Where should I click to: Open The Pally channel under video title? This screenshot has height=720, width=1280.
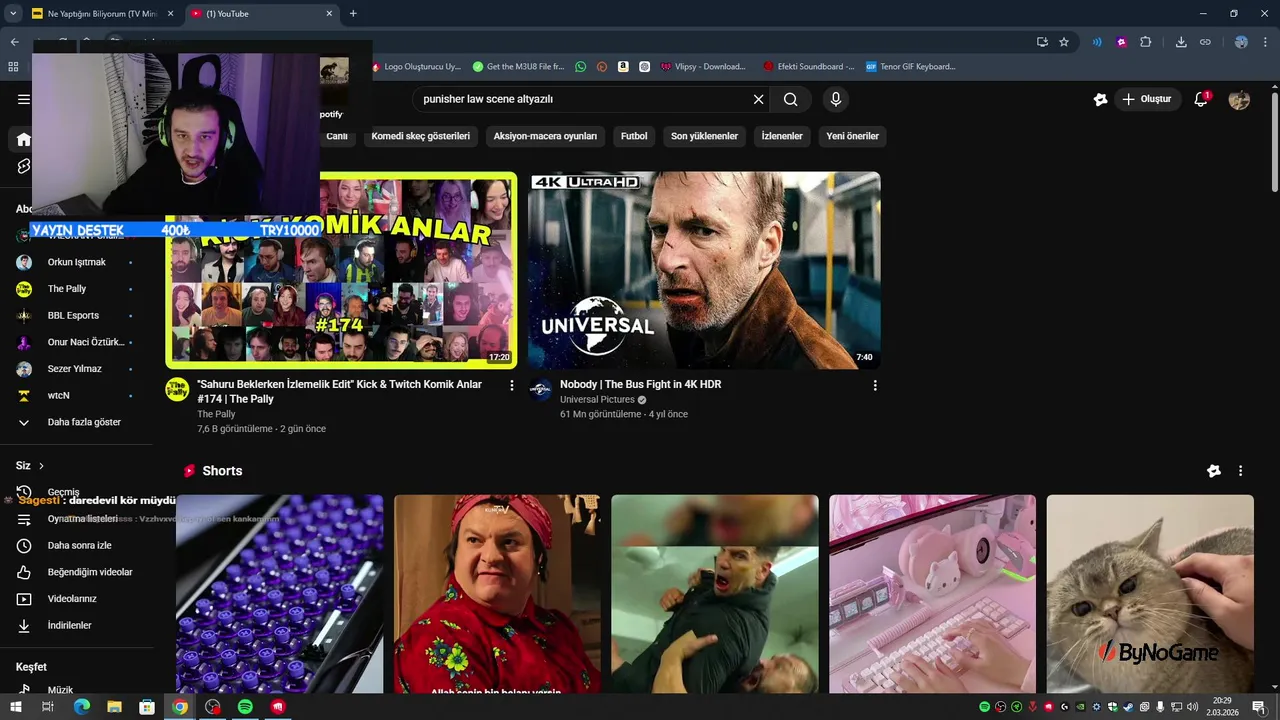(x=216, y=414)
